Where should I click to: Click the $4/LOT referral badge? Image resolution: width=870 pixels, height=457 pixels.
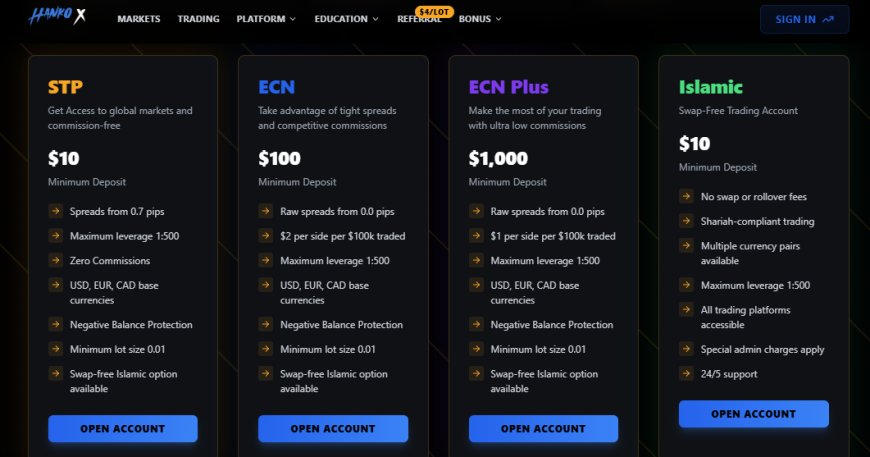[434, 11]
